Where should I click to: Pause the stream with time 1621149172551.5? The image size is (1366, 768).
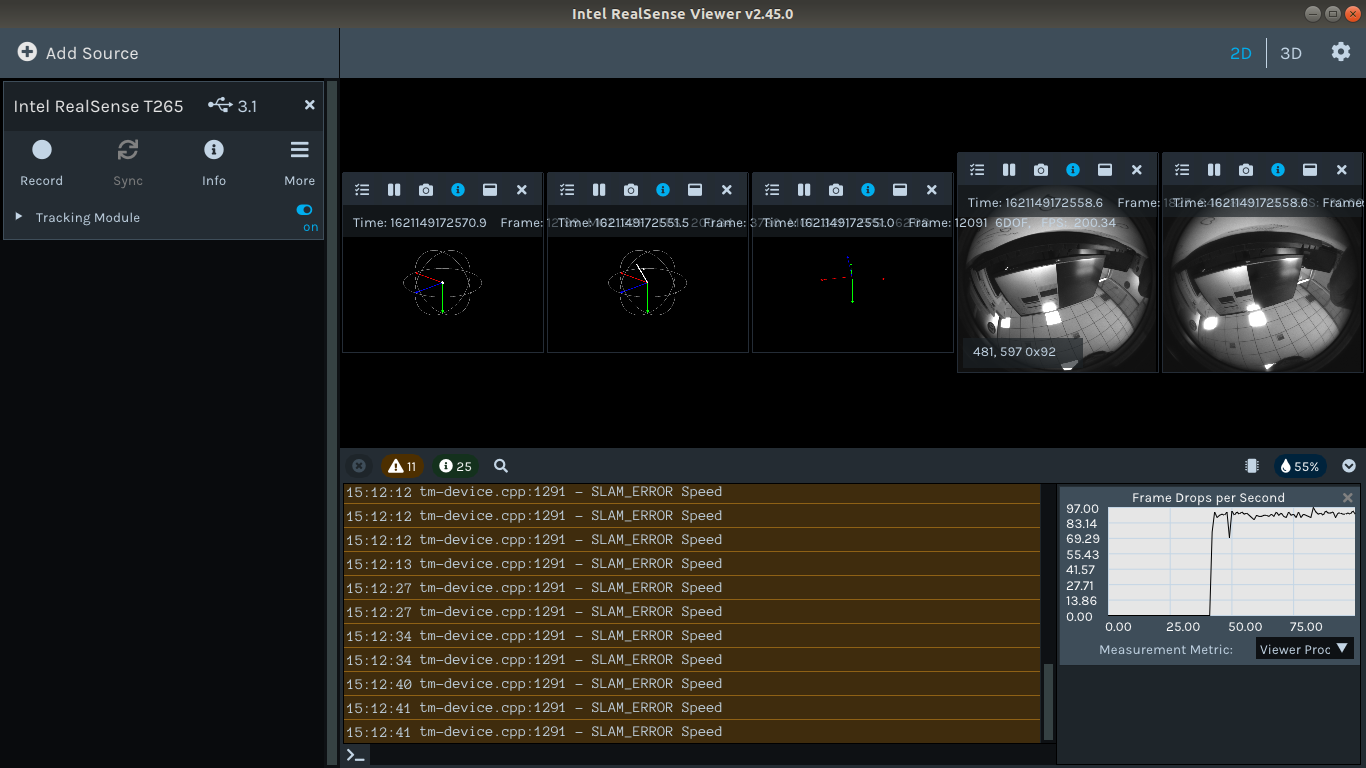tap(599, 190)
